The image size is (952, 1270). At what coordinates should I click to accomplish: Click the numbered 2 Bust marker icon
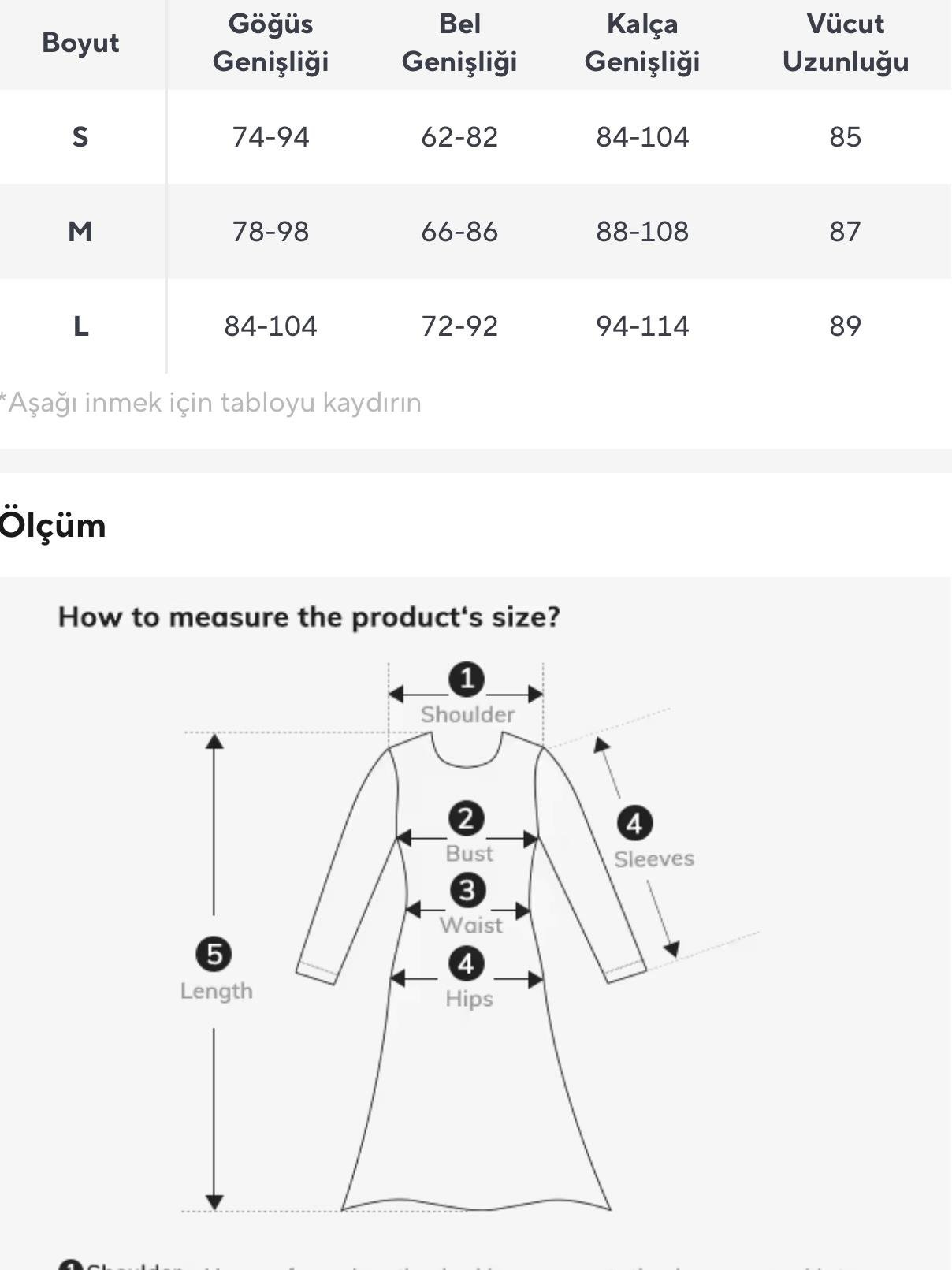pos(467,818)
